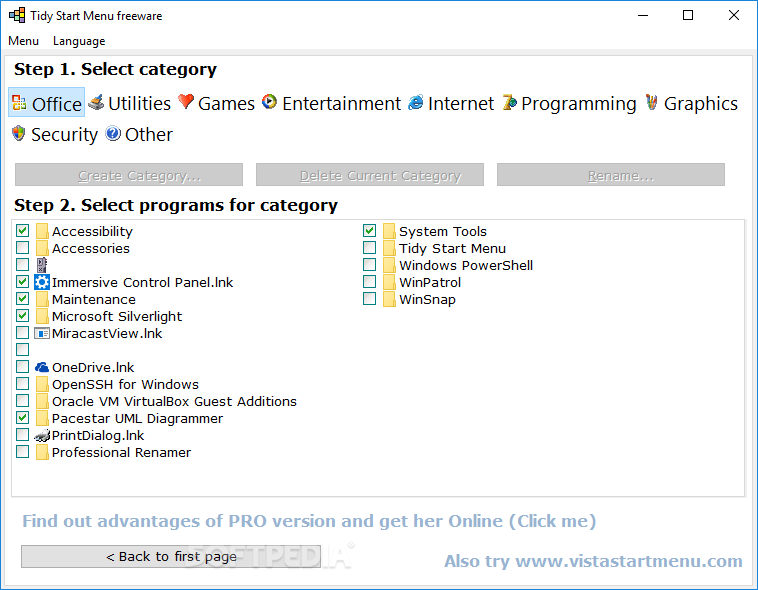Click the Accessories folder icon
The height and width of the screenshot is (590, 758).
click(x=42, y=248)
